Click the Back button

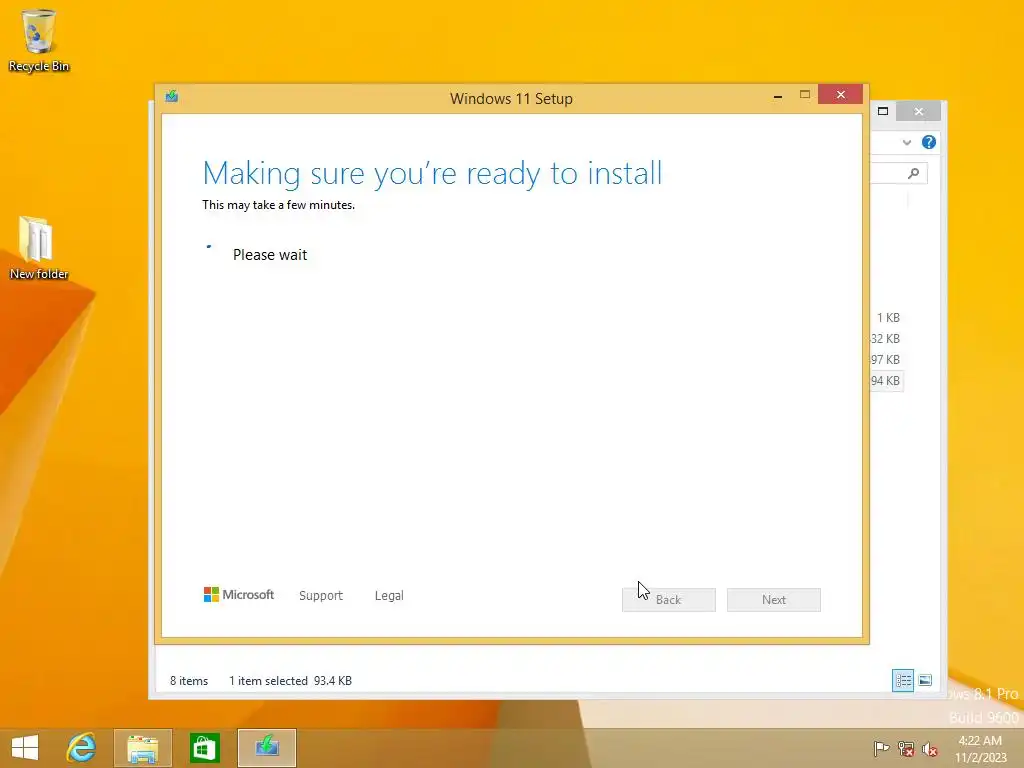coord(669,600)
